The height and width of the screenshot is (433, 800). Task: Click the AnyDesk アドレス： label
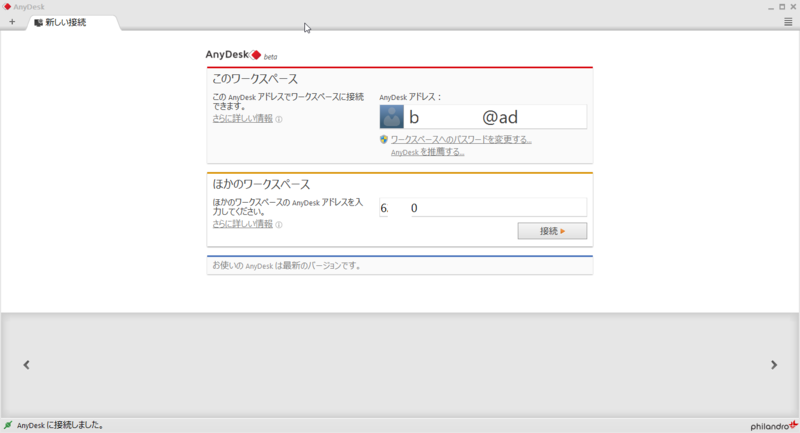(x=410, y=97)
